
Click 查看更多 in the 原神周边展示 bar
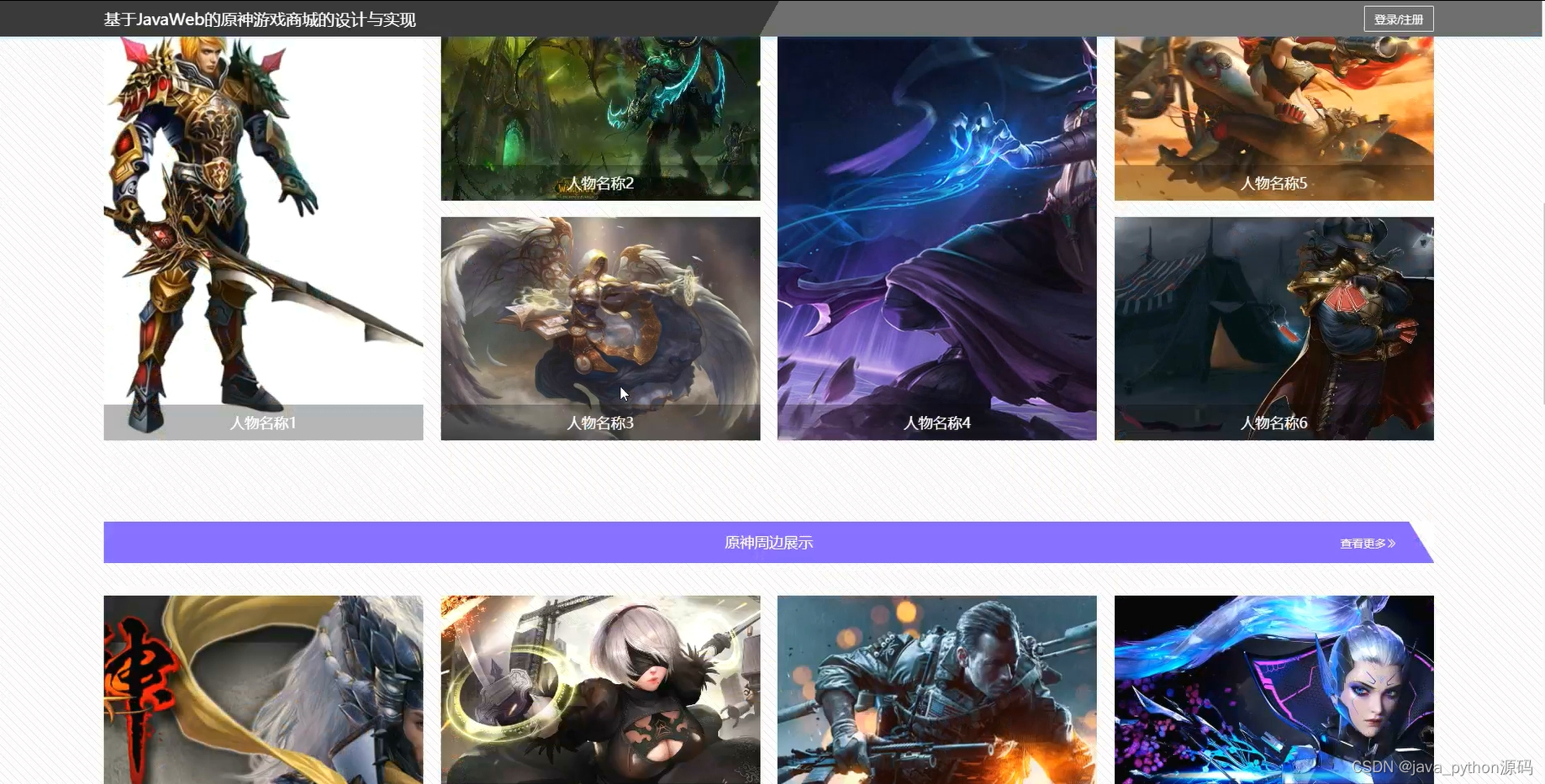pyautogui.click(x=1368, y=544)
